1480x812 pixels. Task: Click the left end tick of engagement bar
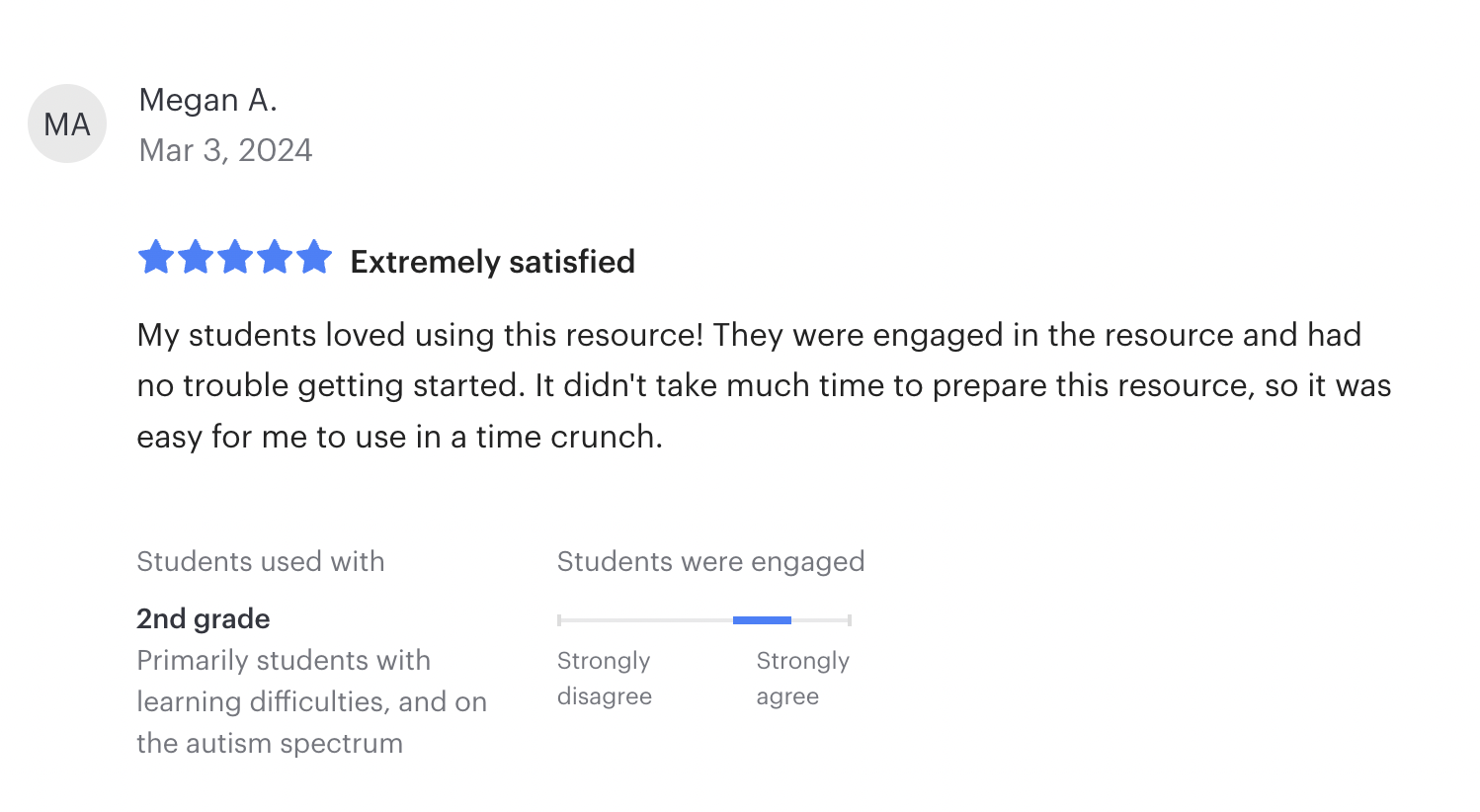(x=559, y=620)
